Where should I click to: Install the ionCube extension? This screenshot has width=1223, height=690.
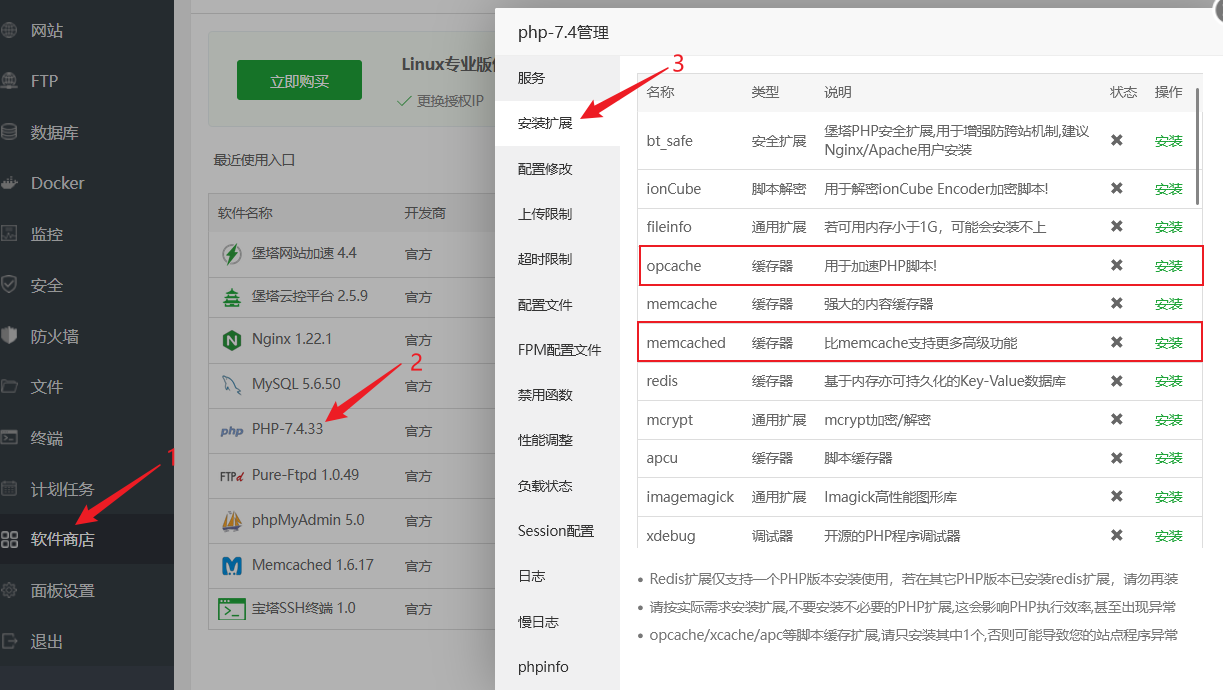[1168, 189]
